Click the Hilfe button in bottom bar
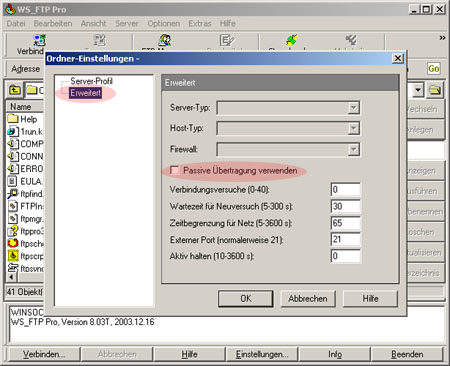450x366 pixels. (189, 354)
